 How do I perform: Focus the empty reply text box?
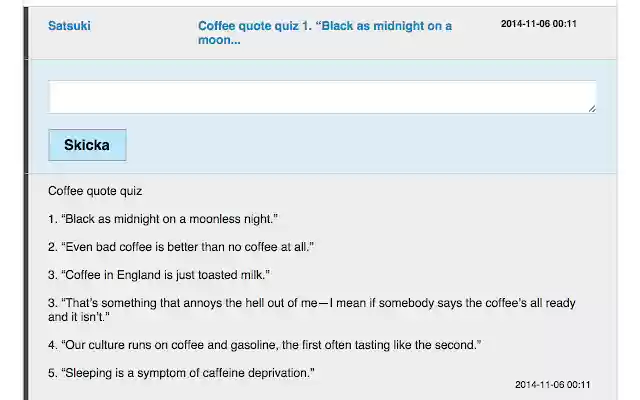322,97
